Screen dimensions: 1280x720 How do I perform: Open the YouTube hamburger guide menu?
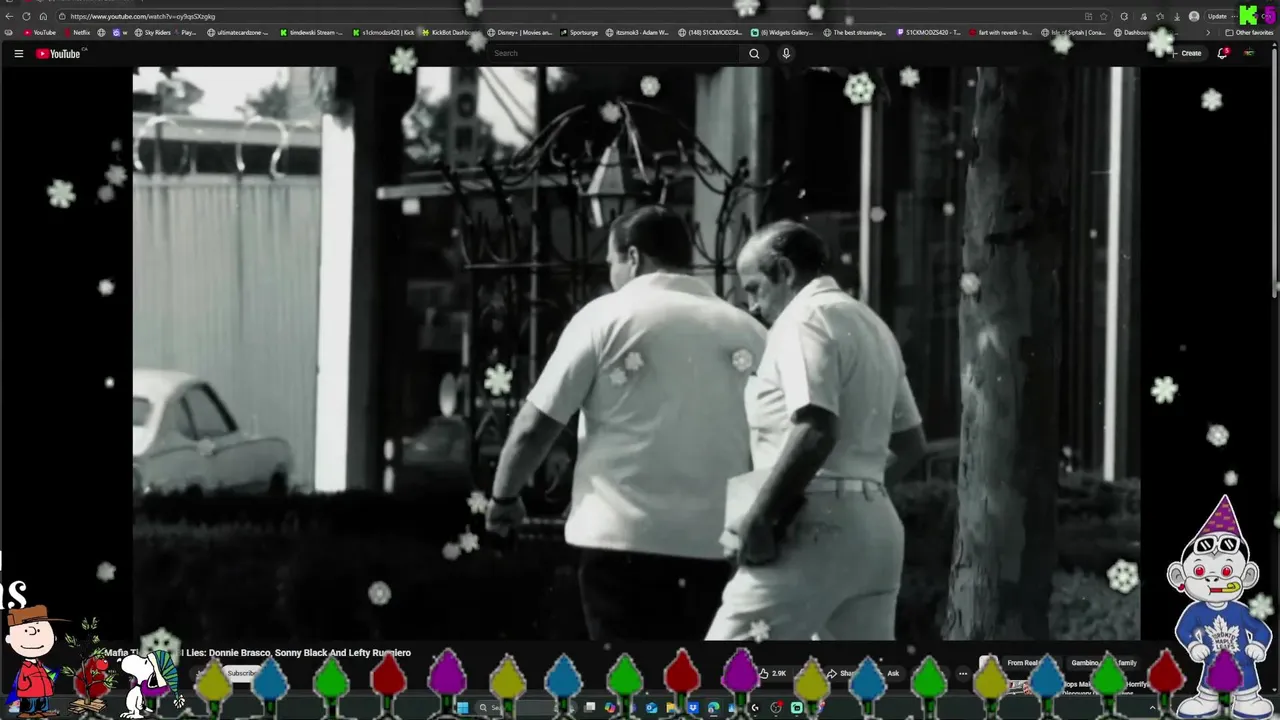[18, 53]
